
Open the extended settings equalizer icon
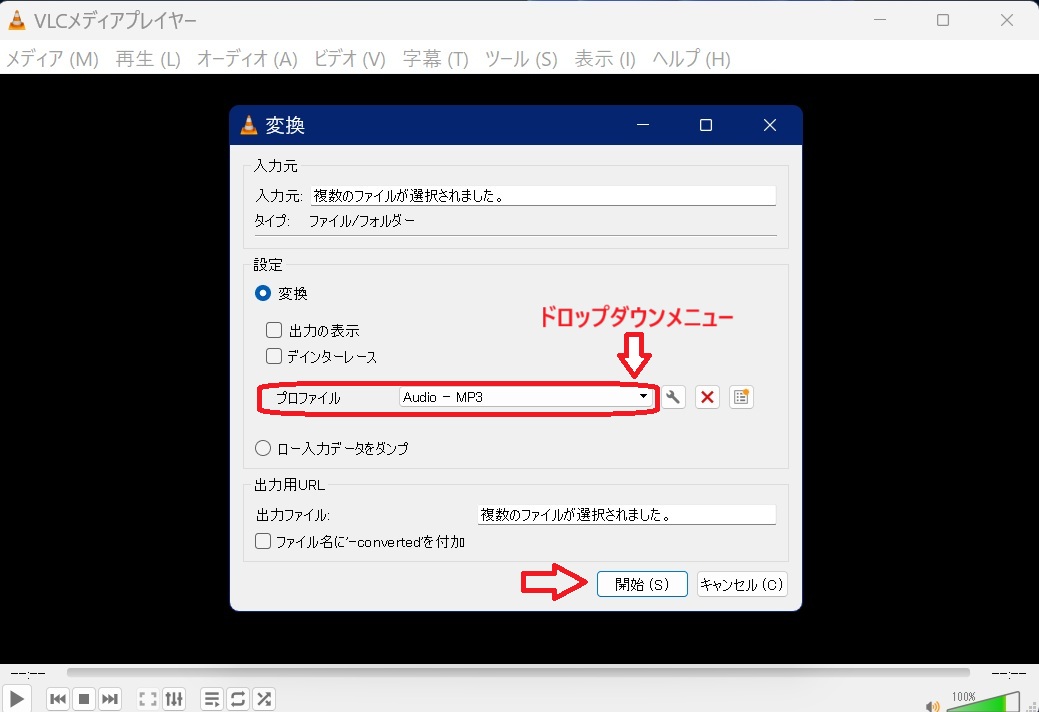174,699
